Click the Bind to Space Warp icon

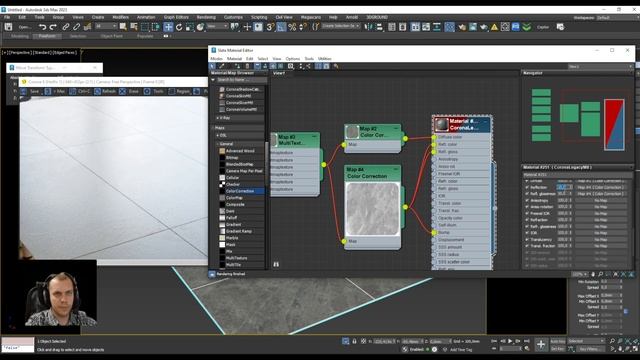tap(87, 27)
